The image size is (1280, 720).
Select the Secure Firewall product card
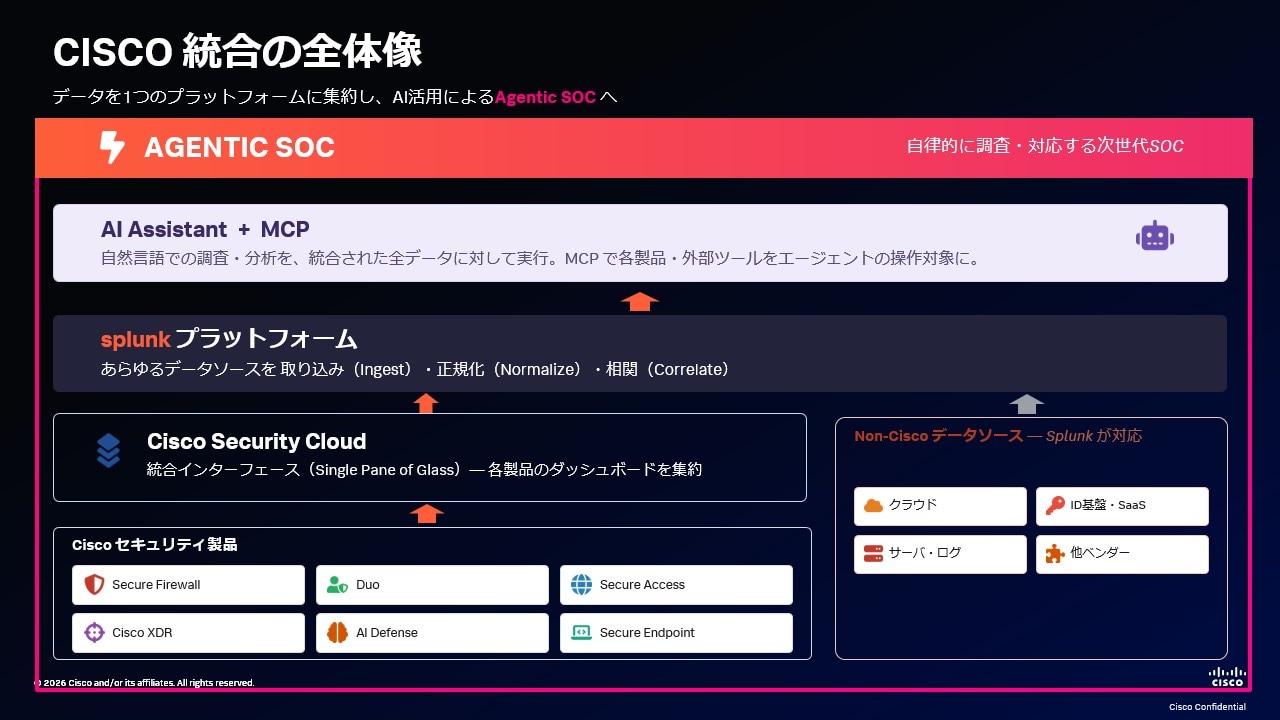point(188,585)
